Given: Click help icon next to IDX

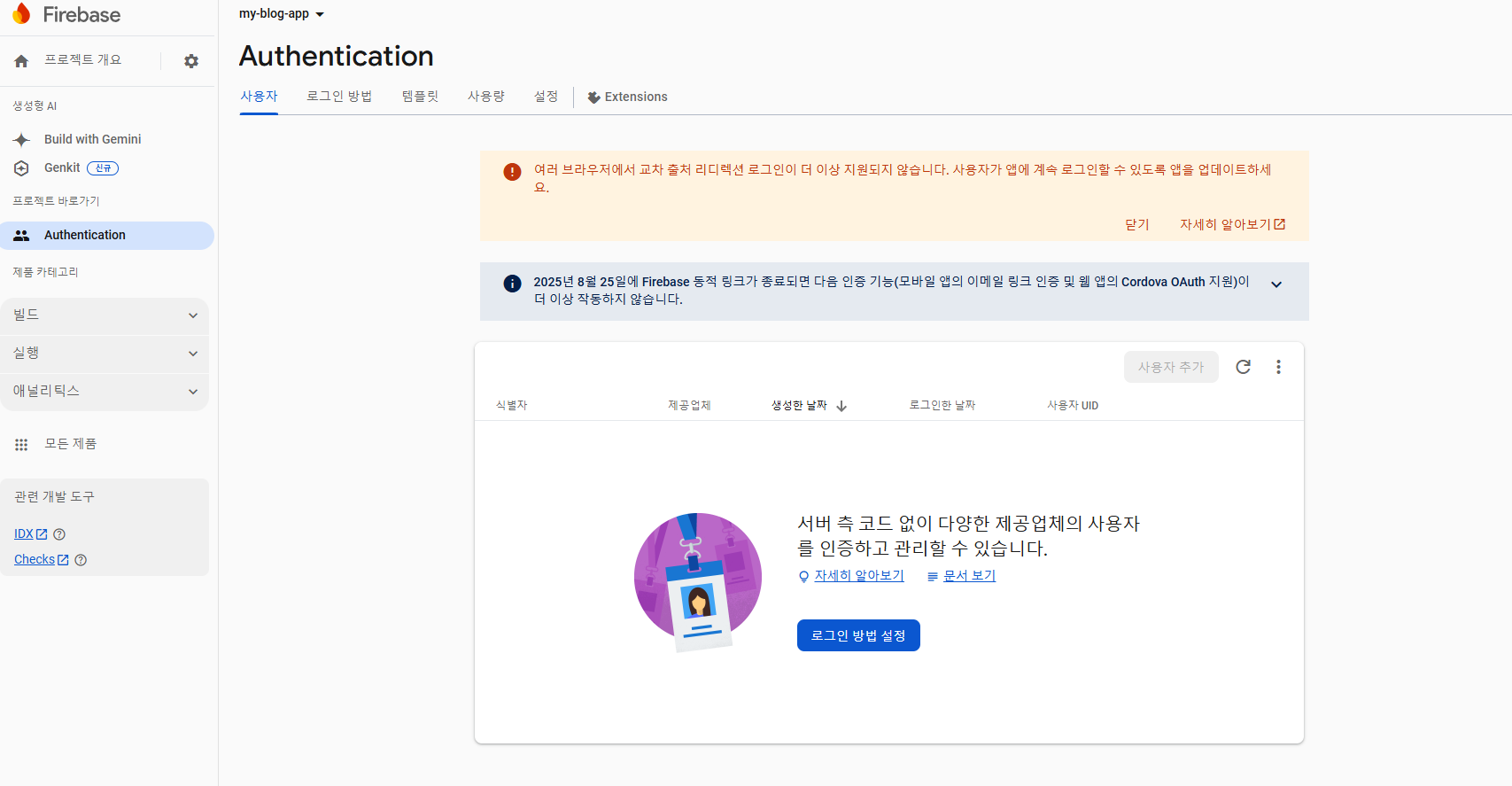Looking at the screenshot, I should (59, 534).
